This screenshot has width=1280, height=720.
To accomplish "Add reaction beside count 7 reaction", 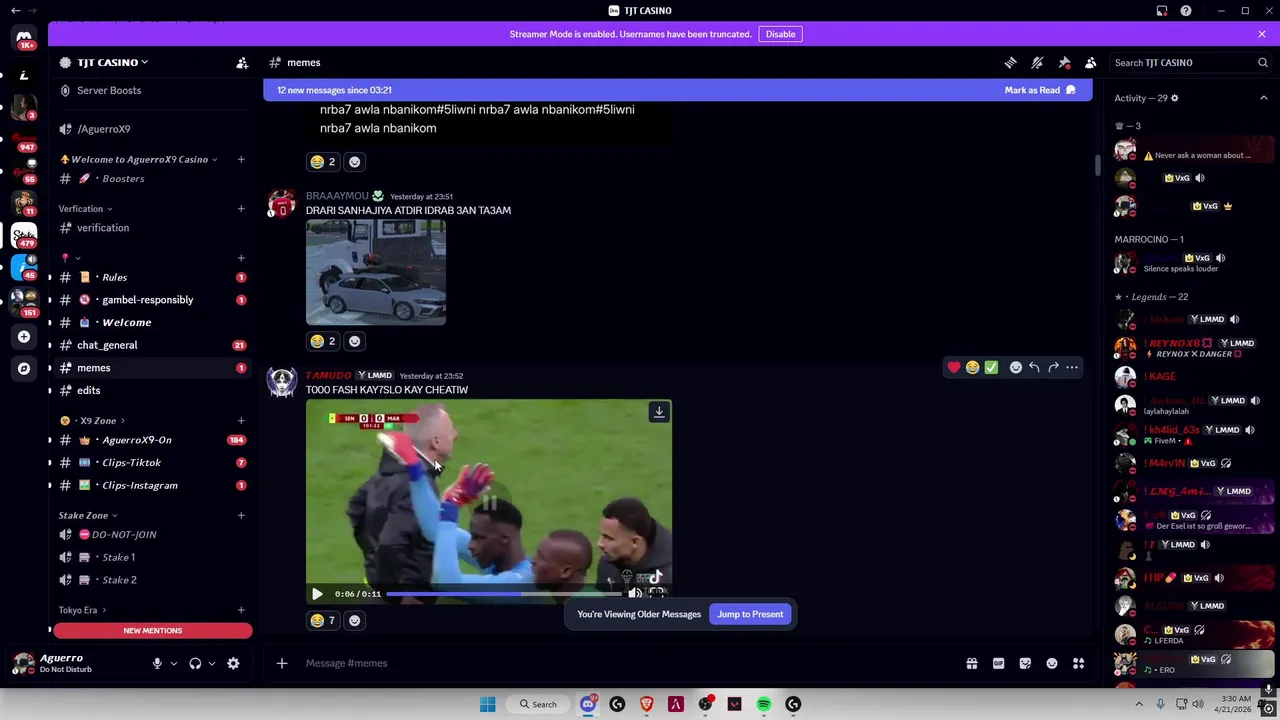I will (x=354, y=620).
